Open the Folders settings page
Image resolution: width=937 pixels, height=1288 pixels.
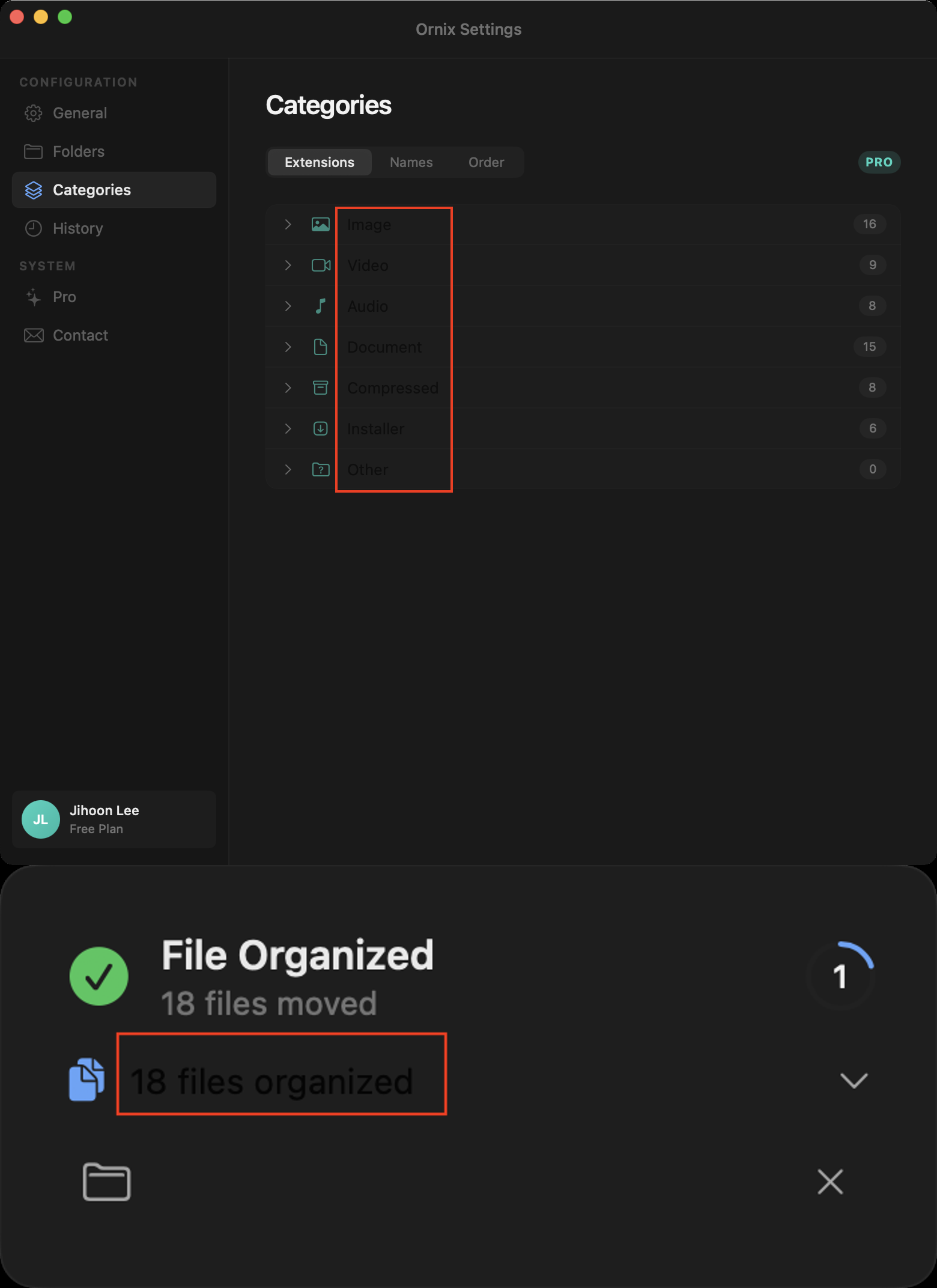point(114,151)
